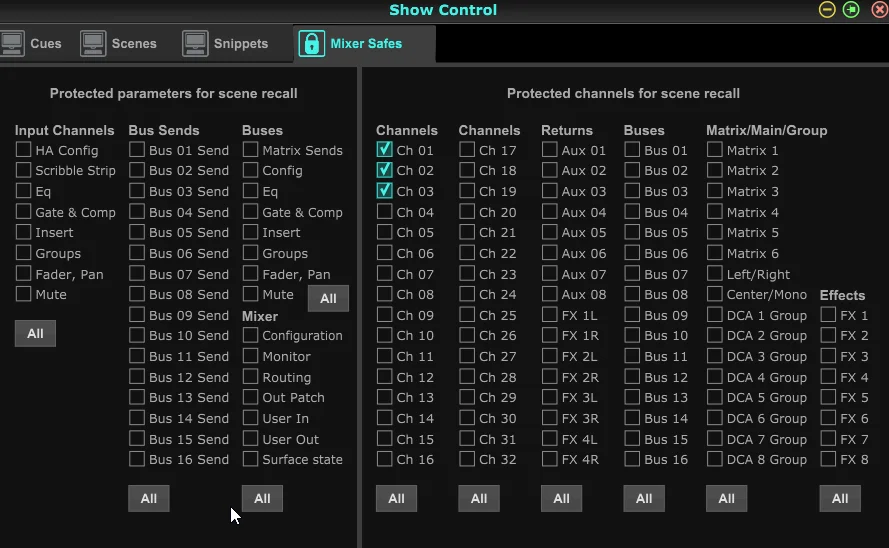This screenshot has height=548, width=889.
Task: Select All for Channels 01-16
Action: [x=396, y=498]
